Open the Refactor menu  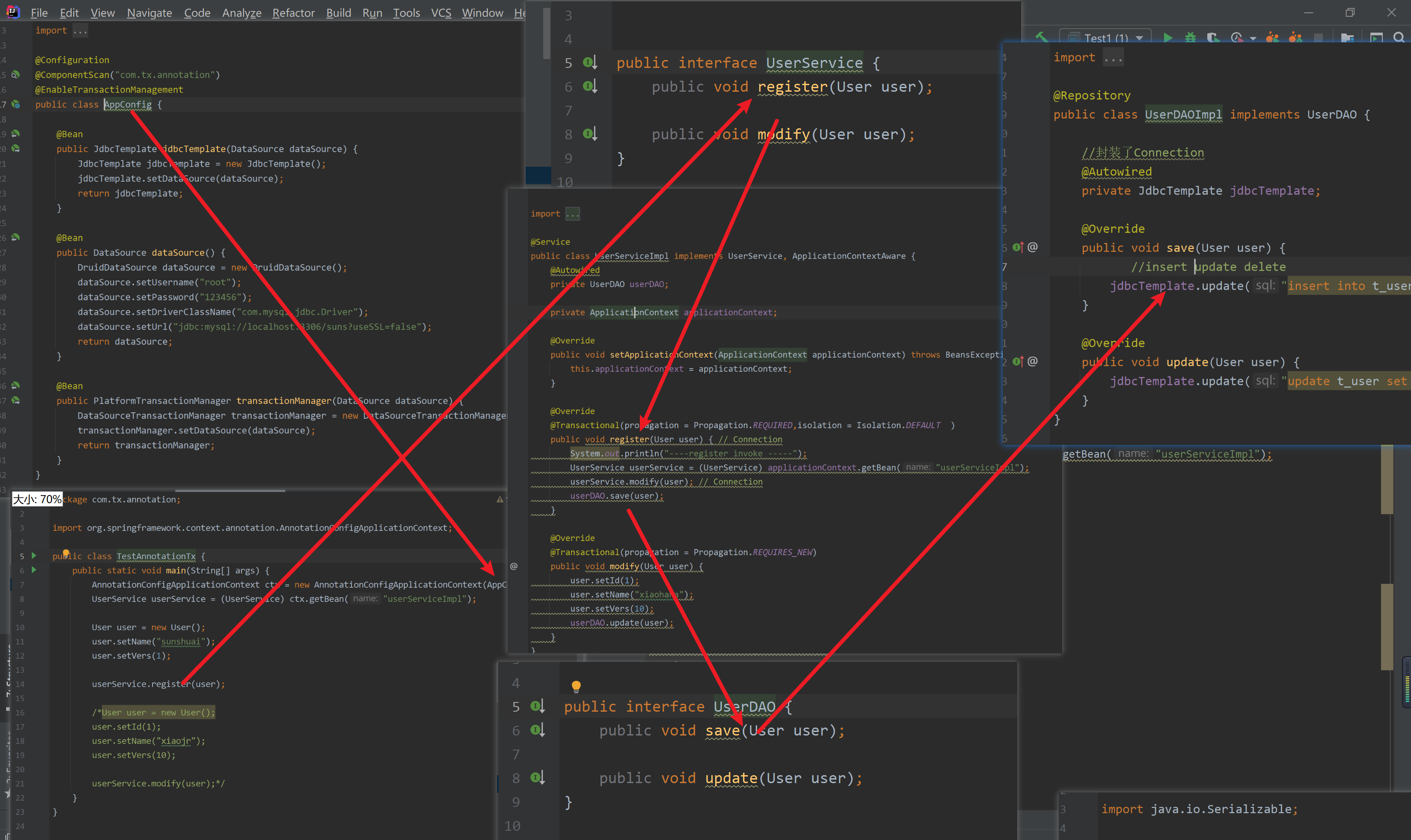pyautogui.click(x=293, y=12)
